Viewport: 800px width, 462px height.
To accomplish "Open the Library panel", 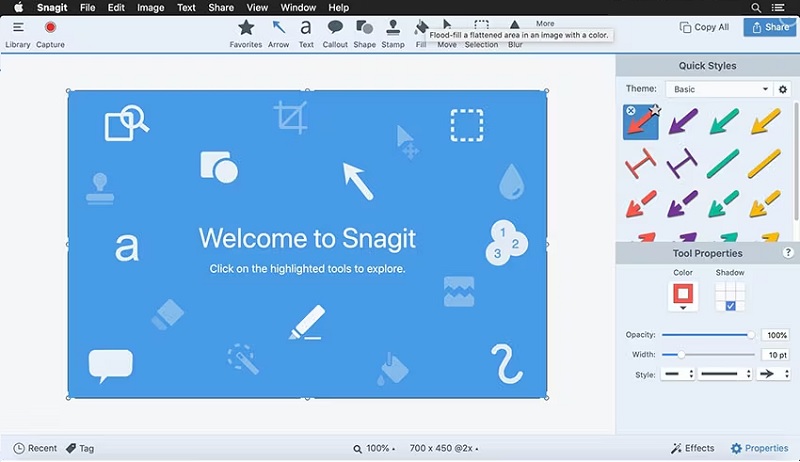I will tap(18, 34).
